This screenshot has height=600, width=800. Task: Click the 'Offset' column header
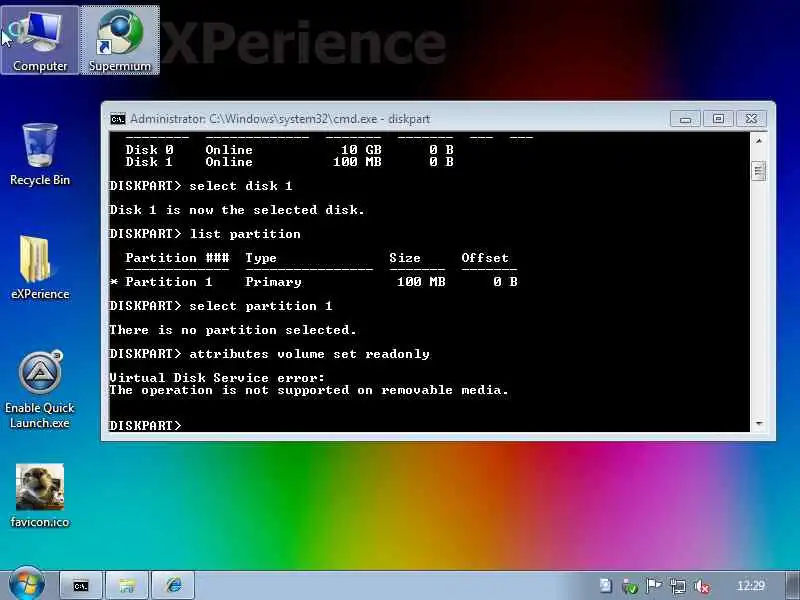pyautogui.click(x=485, y=258)
